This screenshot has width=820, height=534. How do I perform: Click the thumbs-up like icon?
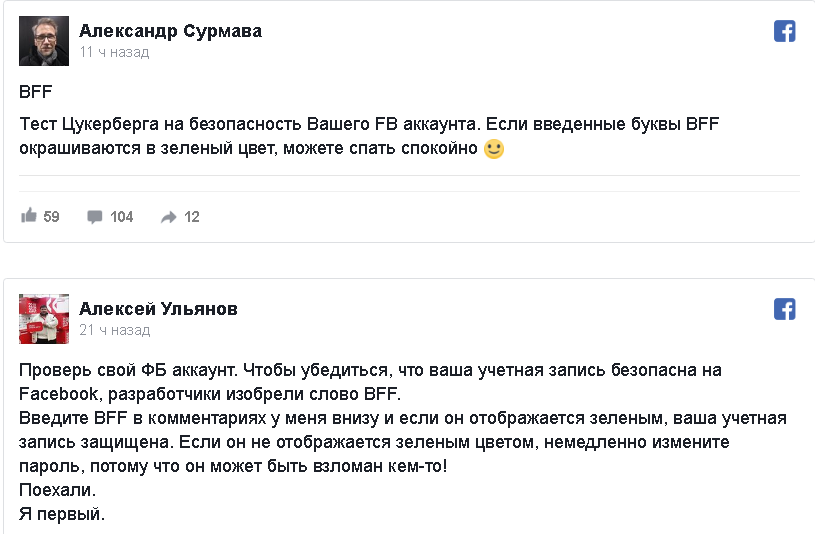click(29, 216)
